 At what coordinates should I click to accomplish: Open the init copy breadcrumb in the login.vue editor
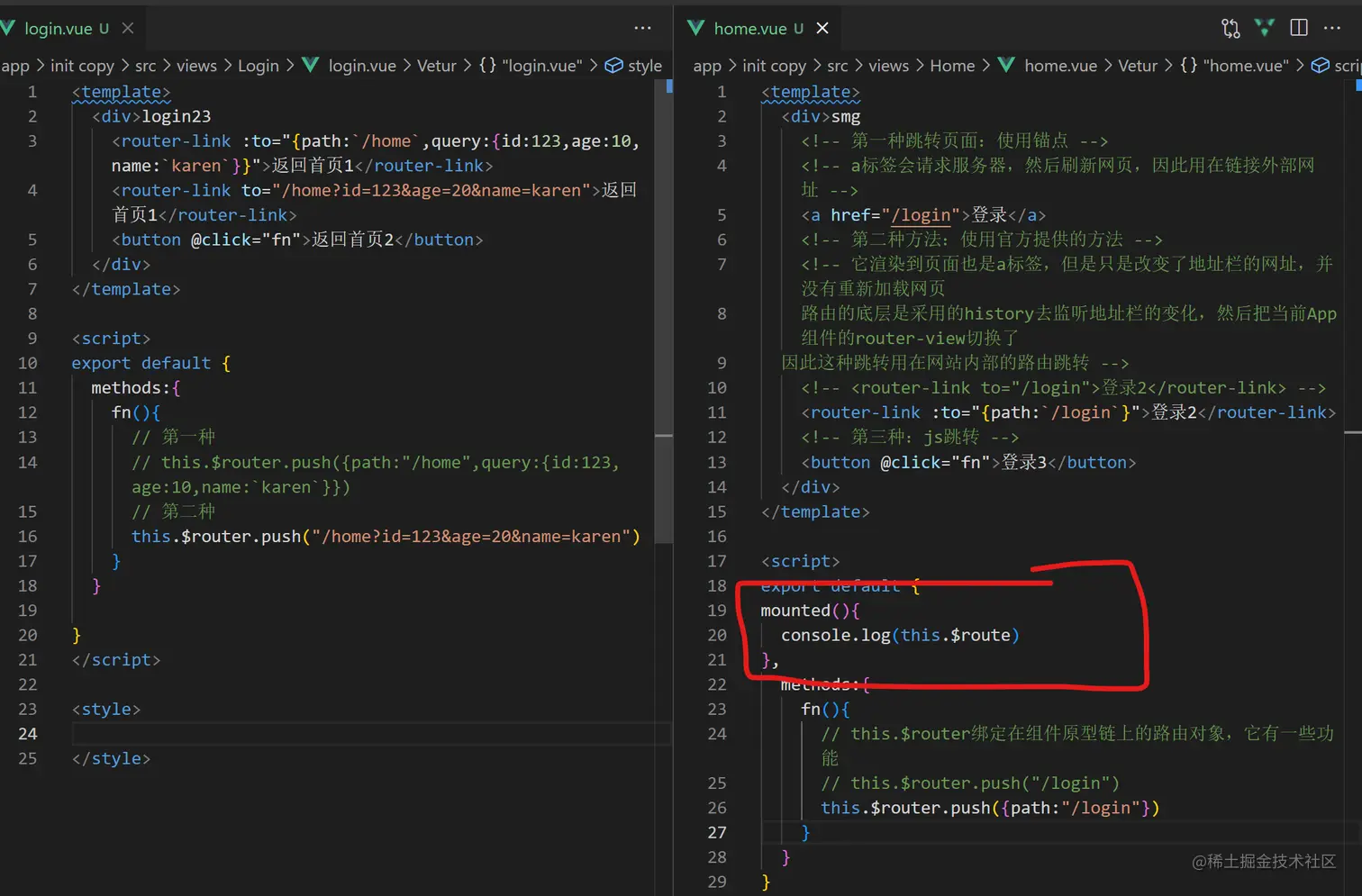pyautogui.click(x=82, y=66)
